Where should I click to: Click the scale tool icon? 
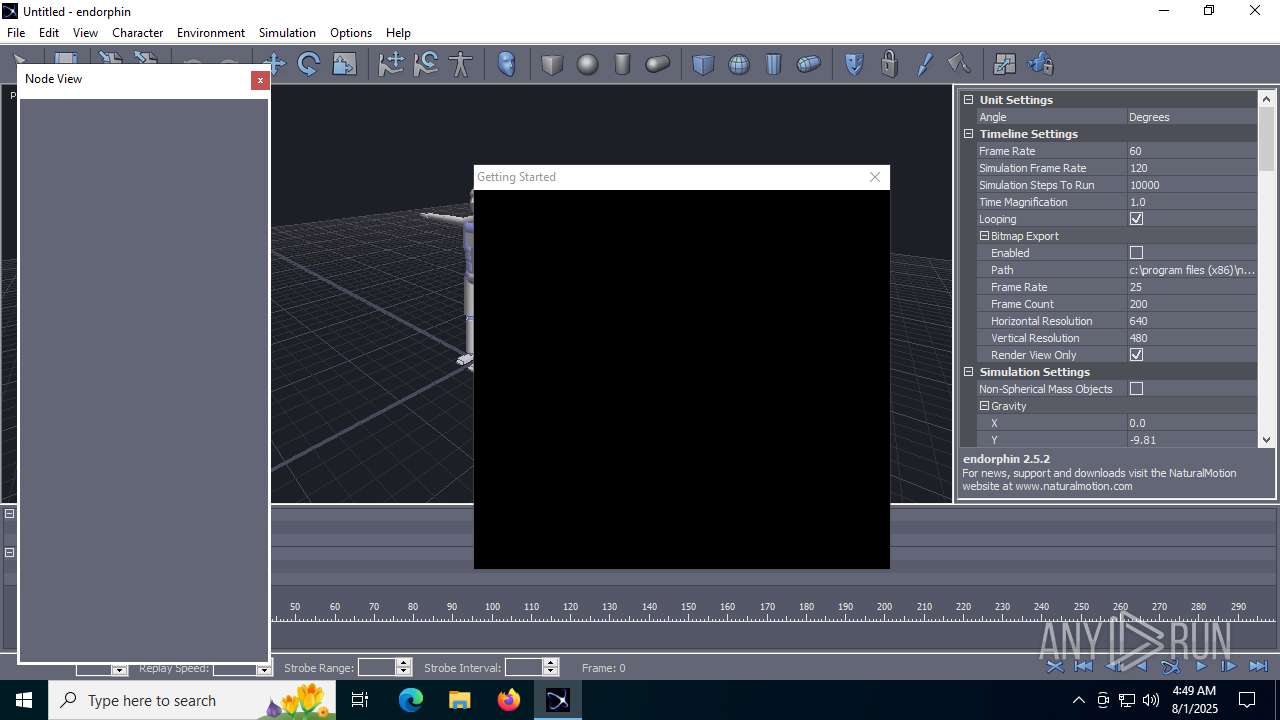pyautogui.click(x=344, y=64)
